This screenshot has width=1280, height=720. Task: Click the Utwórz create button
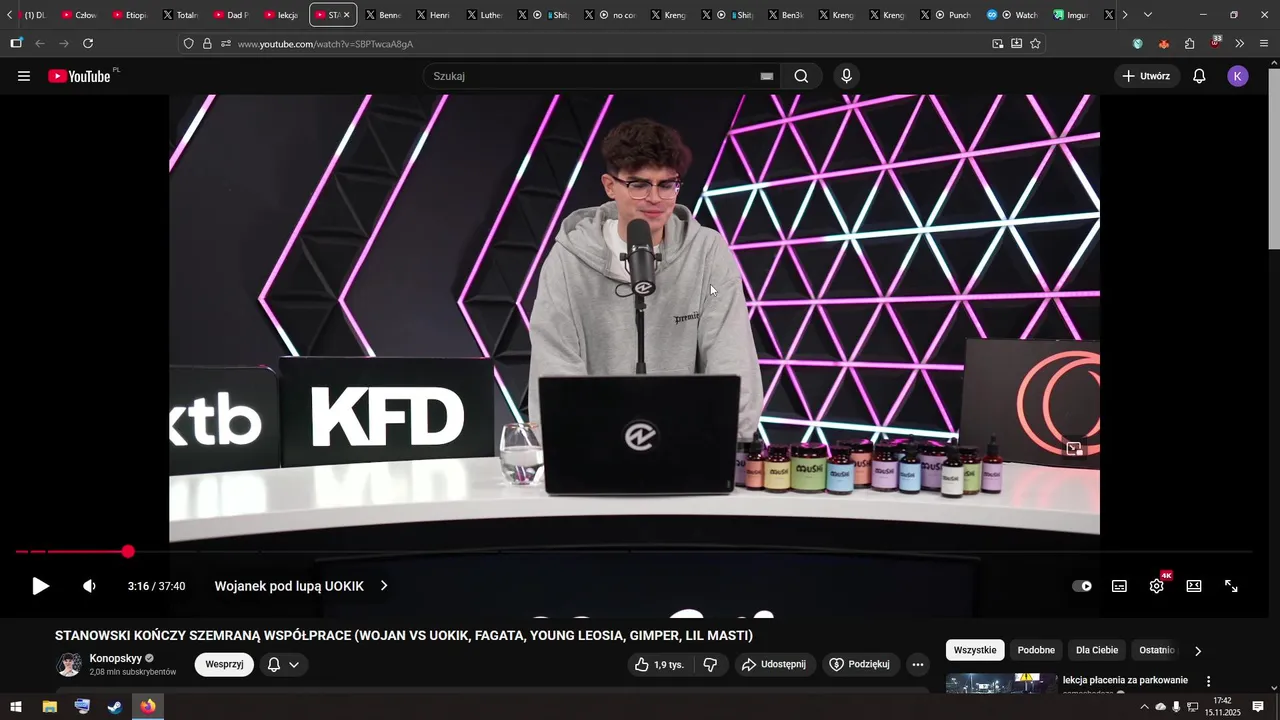(1146, 76)
